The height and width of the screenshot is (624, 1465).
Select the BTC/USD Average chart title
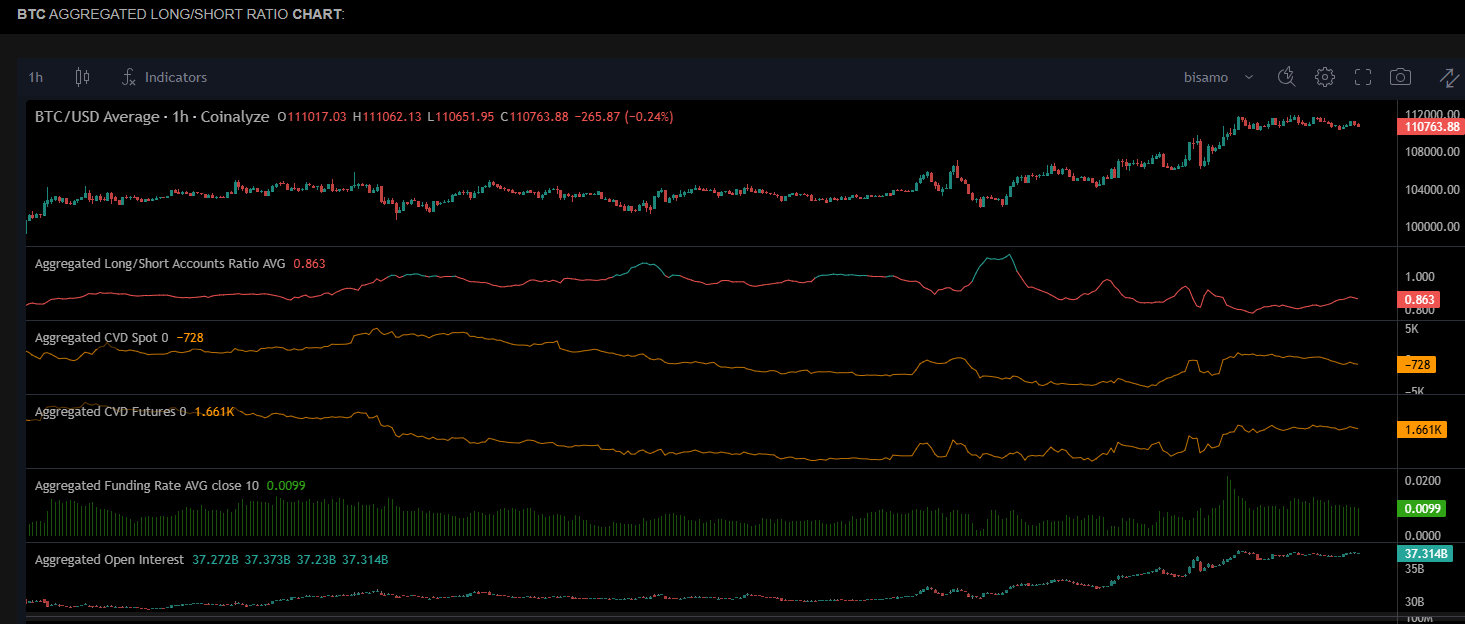[x=151, y=117]
